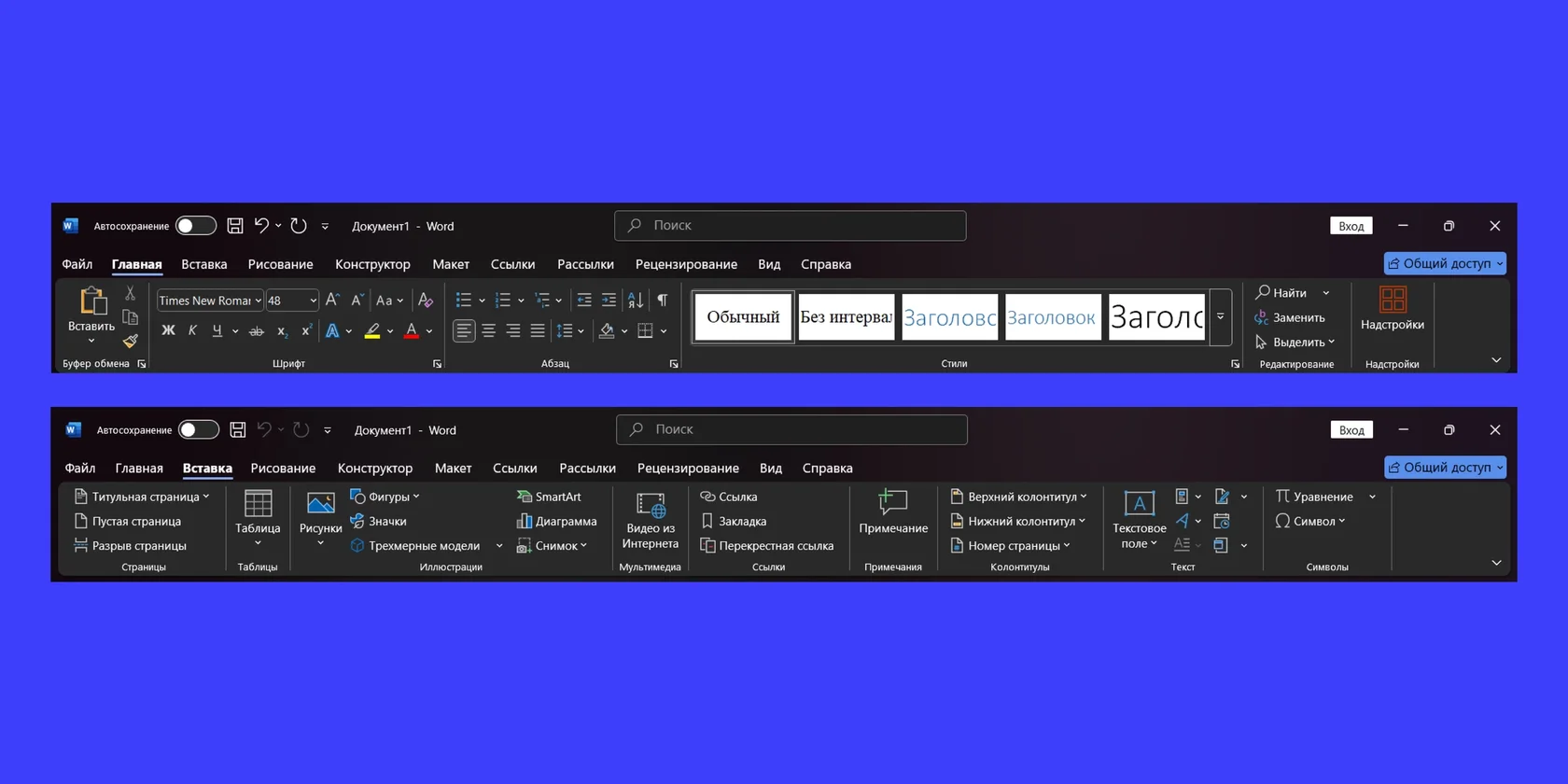The width and height of the screenshot is (1568, 784).
Task: Click the Закладка bookmark icon
Action: (x=734, y=521)
